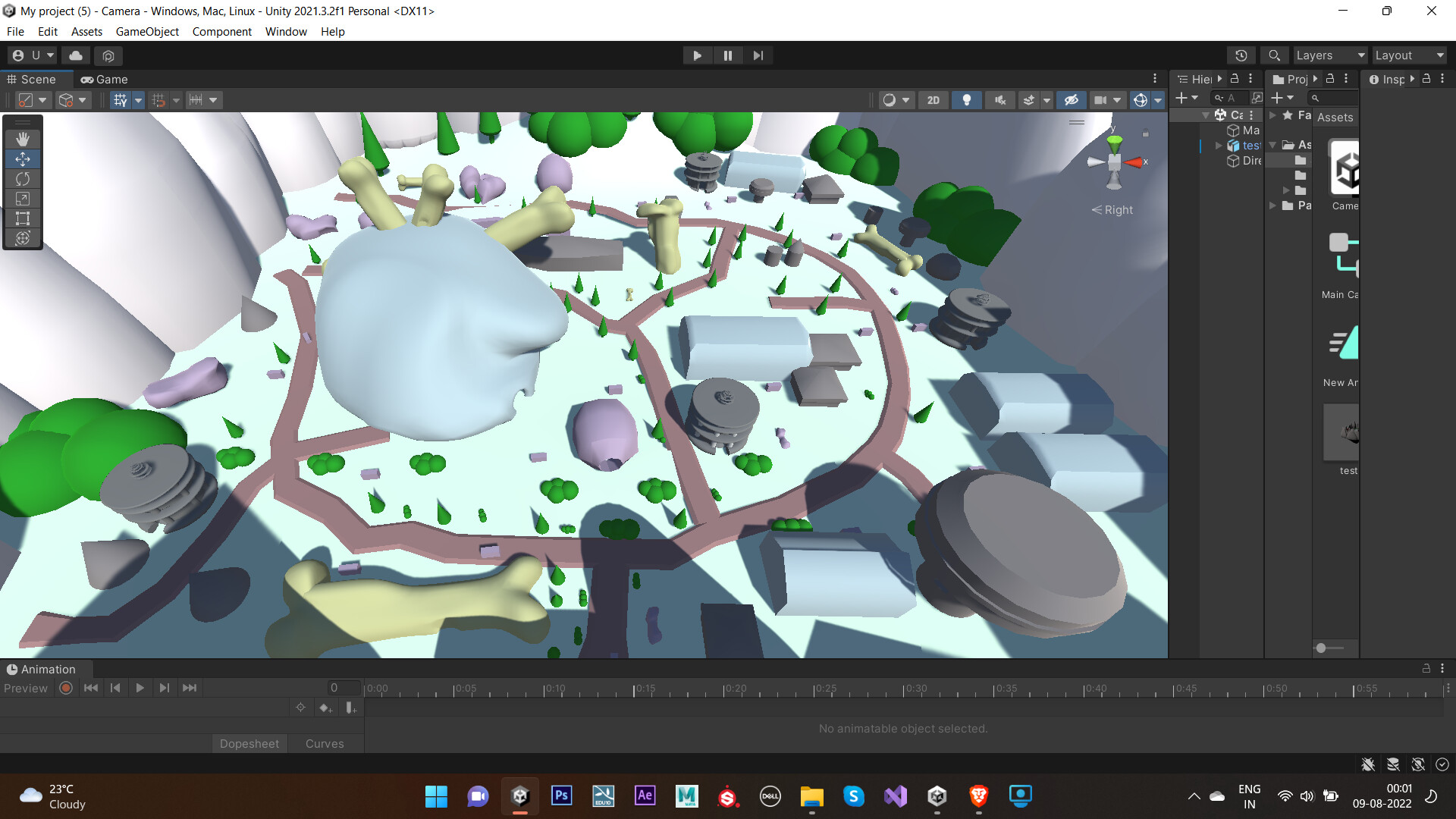
Task: Adjust the asset thumbnail size slider
Action: (x=1322, y=648)
